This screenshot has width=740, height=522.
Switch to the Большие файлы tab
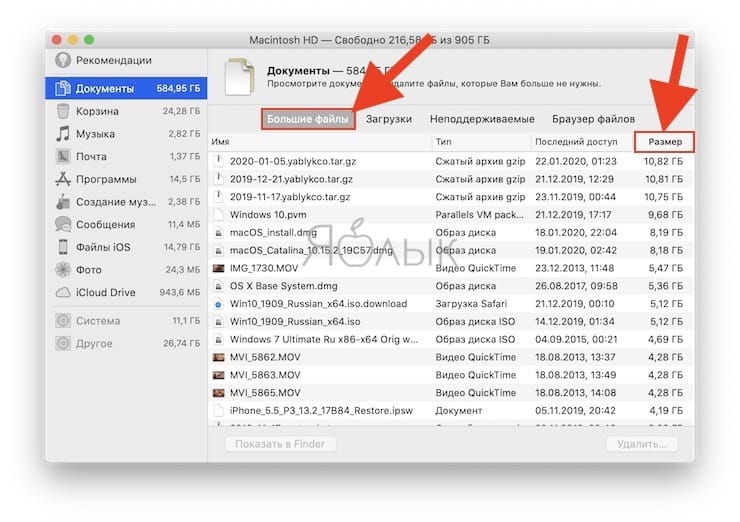(308, 119)
